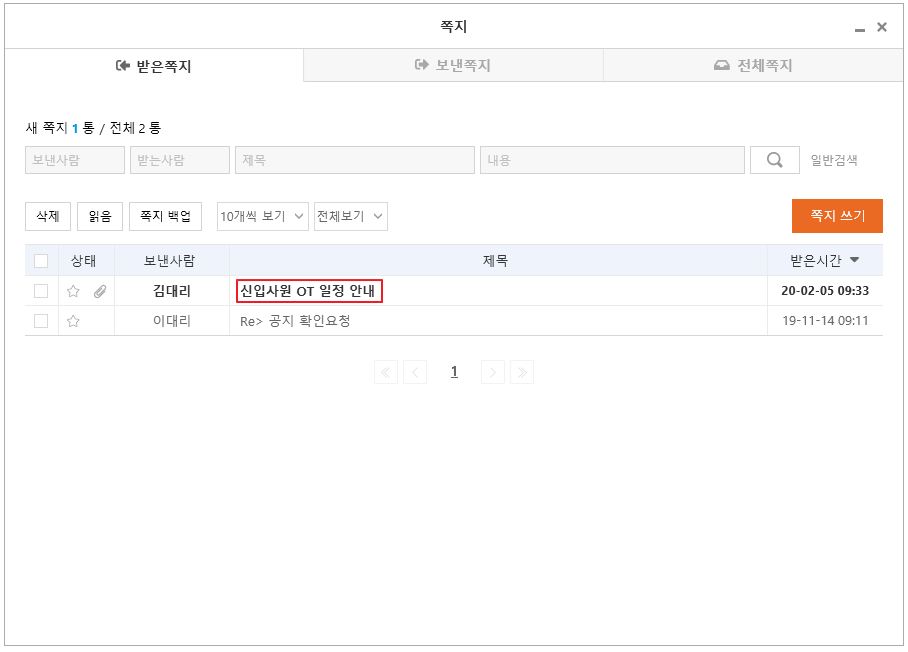Sort by 받은시간 column arrow
The image size is (908, 652).
coord(854,261)
